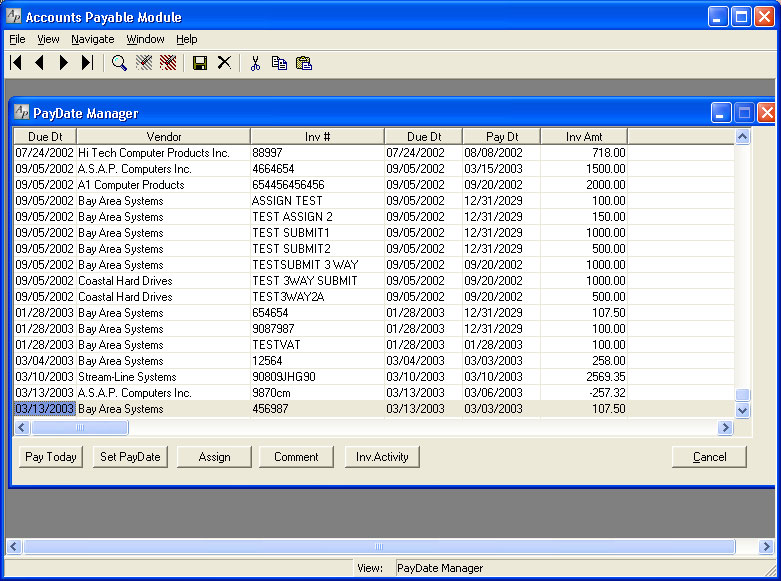Select TEST 3WAY SUBMIT invoice cell
This screenshot has width=781, height=581.
point(317,281)
